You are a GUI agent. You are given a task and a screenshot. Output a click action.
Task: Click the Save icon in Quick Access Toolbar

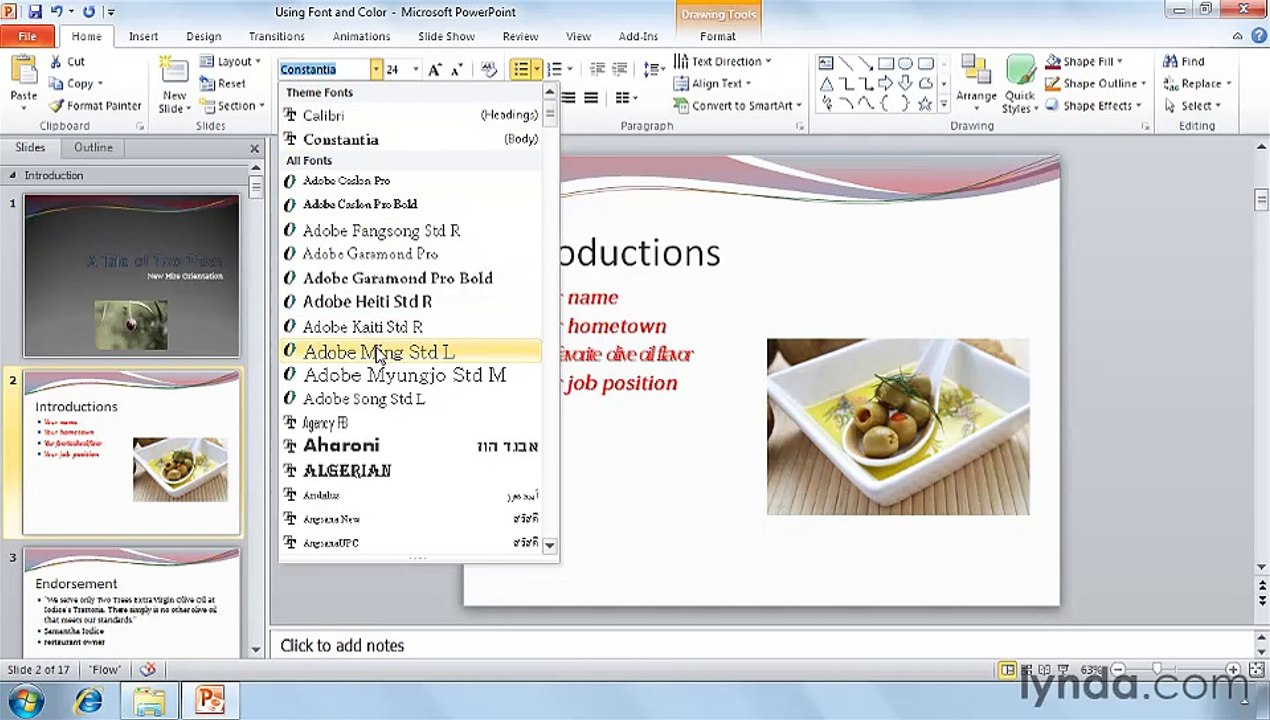tap(35, 12)
